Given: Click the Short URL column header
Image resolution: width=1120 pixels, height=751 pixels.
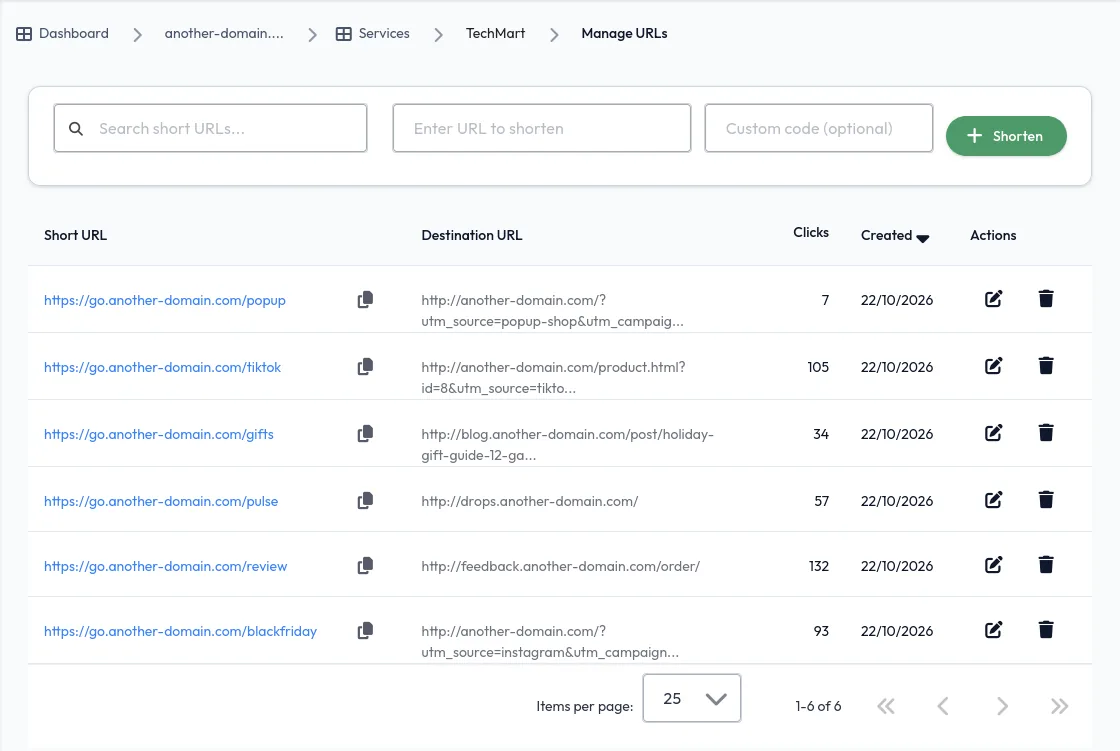Looking at the screenshot, I should [x=75, y=235].
